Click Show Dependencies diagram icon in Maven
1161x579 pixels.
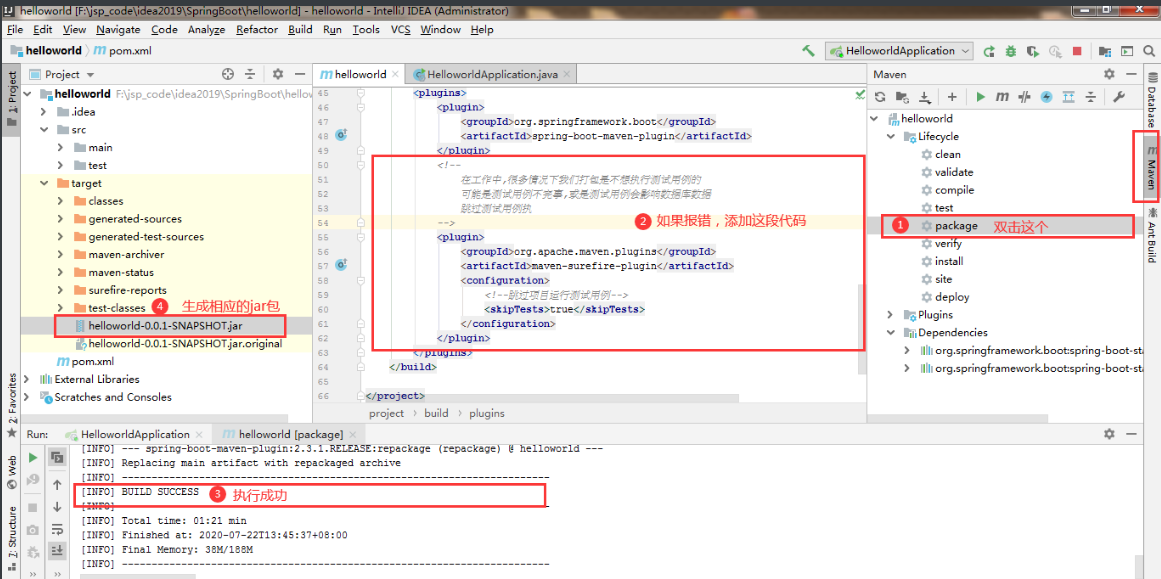click(x=1068, y=97)
